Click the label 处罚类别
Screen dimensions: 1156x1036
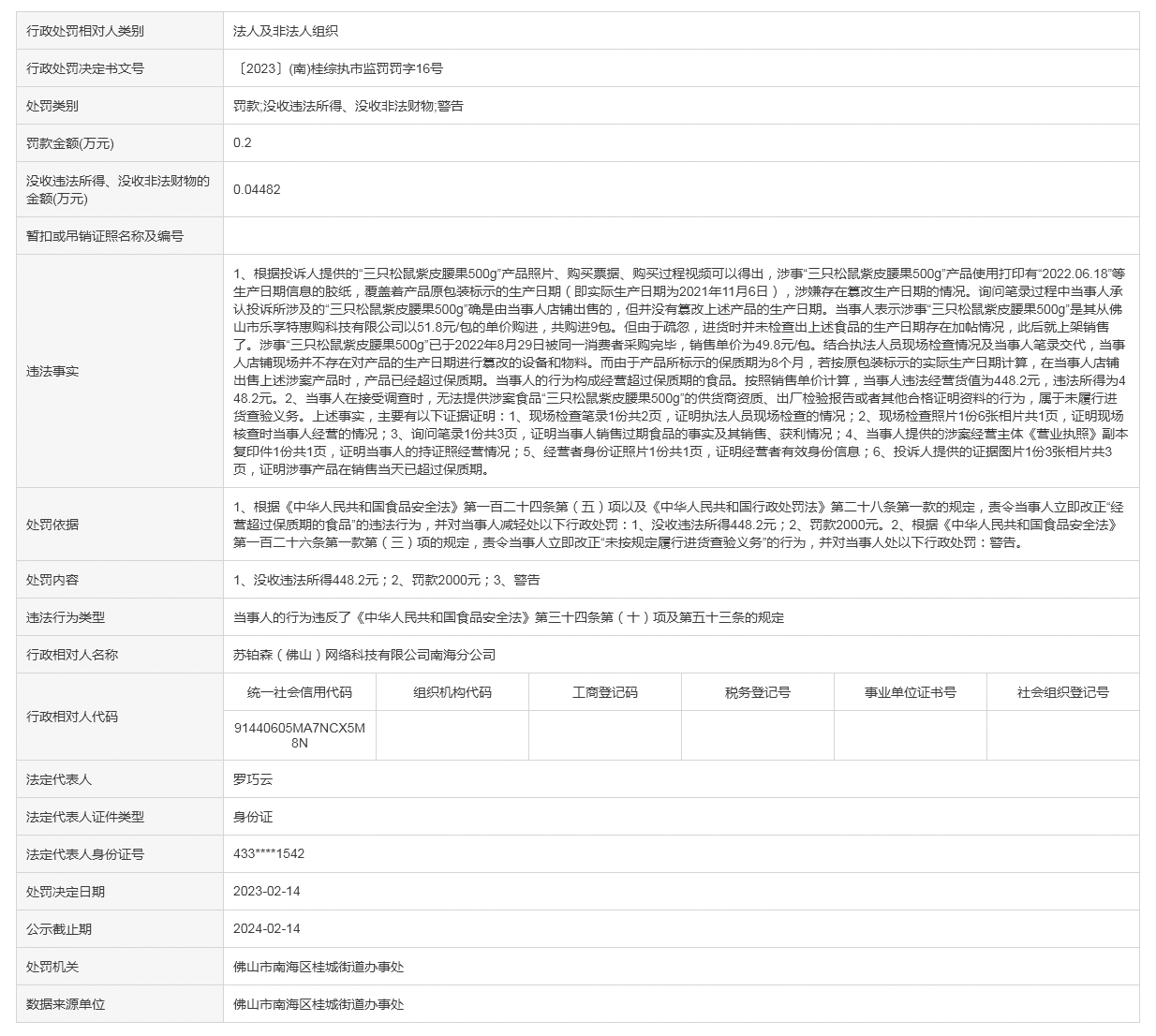(x=52, y=106)
